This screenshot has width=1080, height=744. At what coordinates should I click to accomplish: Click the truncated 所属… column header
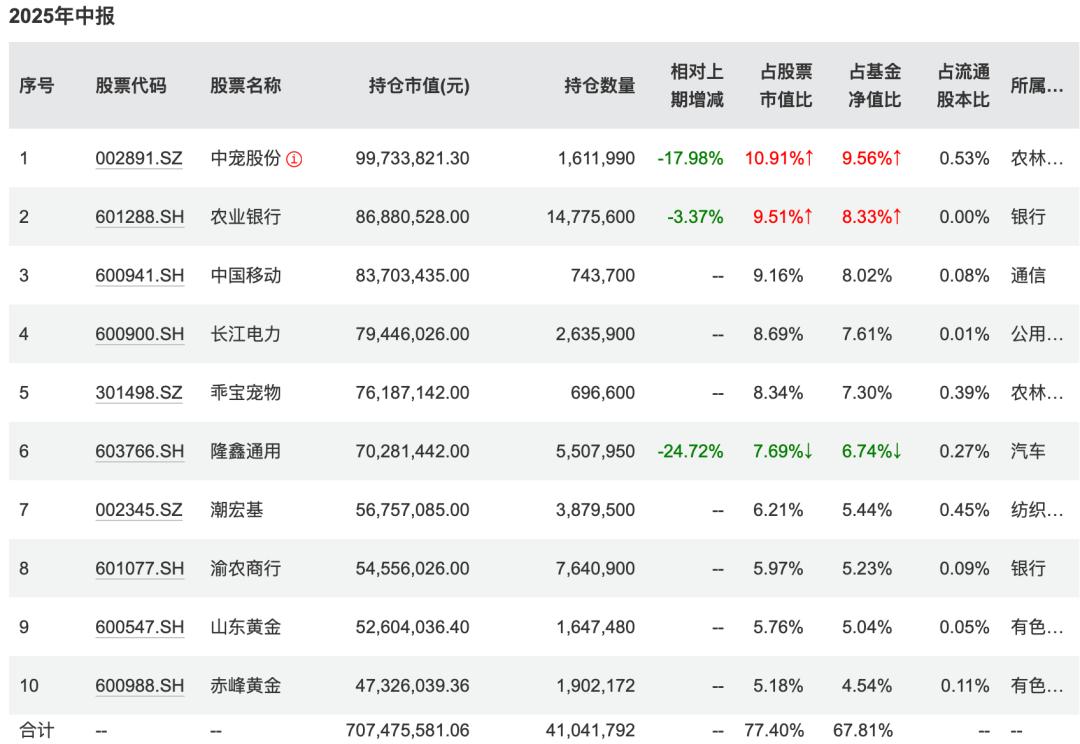coord(1037,85)
